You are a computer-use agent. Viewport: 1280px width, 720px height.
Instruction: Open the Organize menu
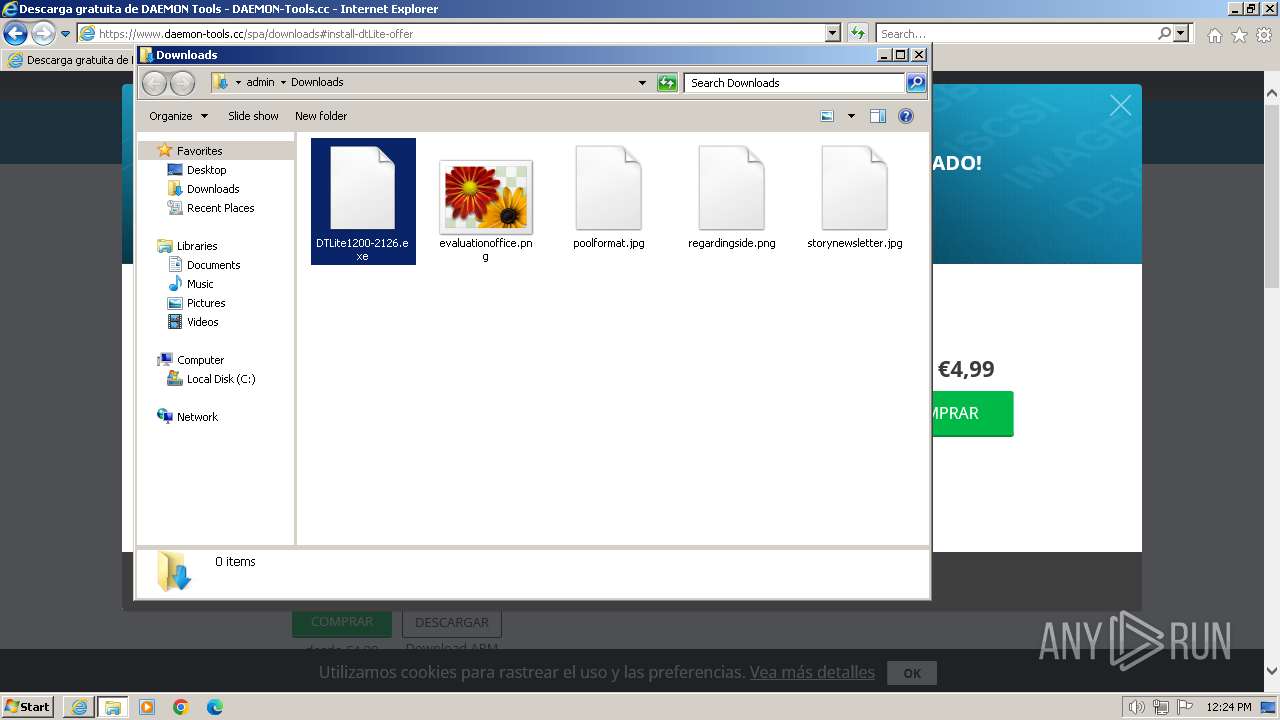[x=178, y=116]
